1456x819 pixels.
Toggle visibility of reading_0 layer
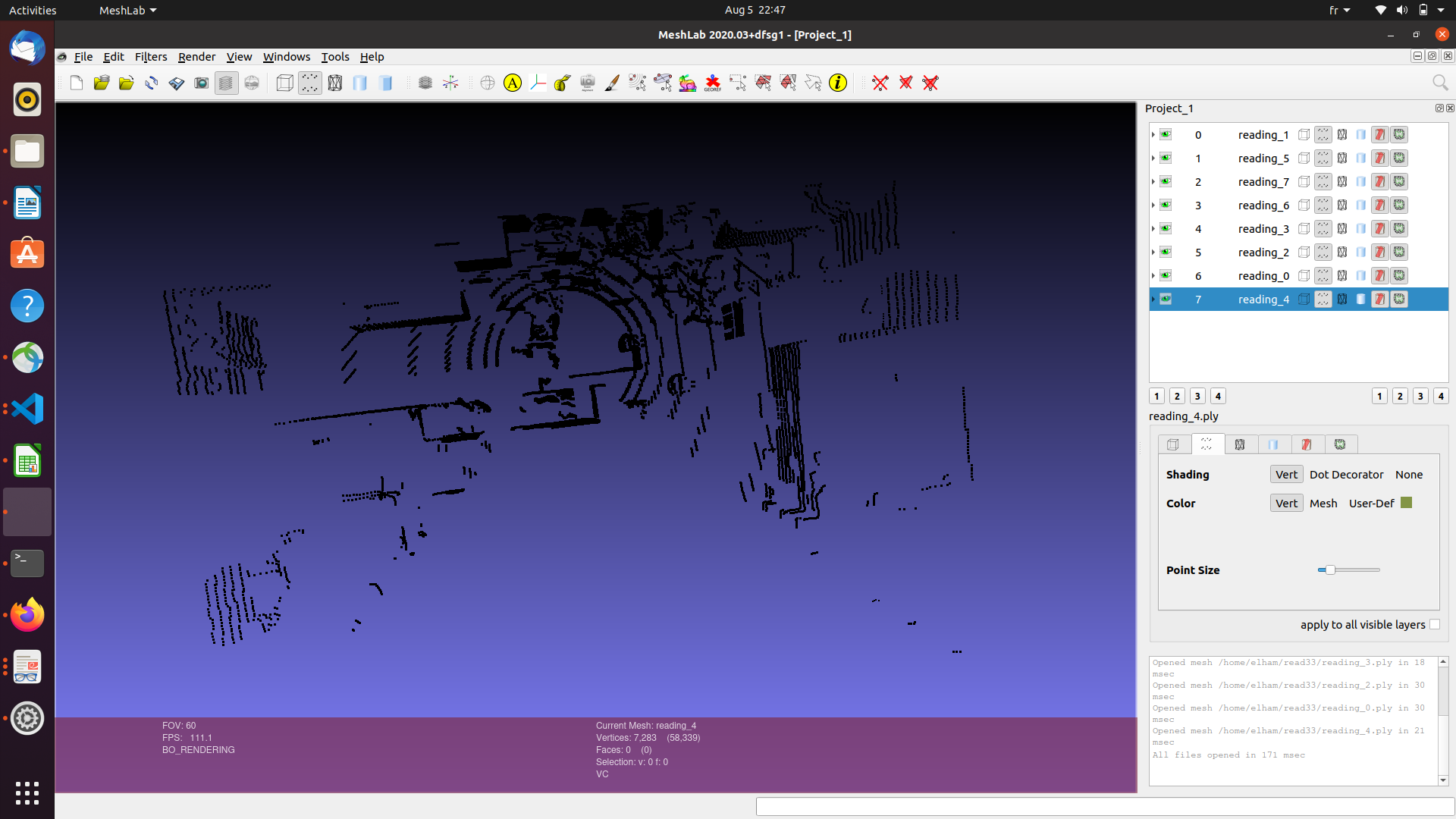(x=1166, y=275)
